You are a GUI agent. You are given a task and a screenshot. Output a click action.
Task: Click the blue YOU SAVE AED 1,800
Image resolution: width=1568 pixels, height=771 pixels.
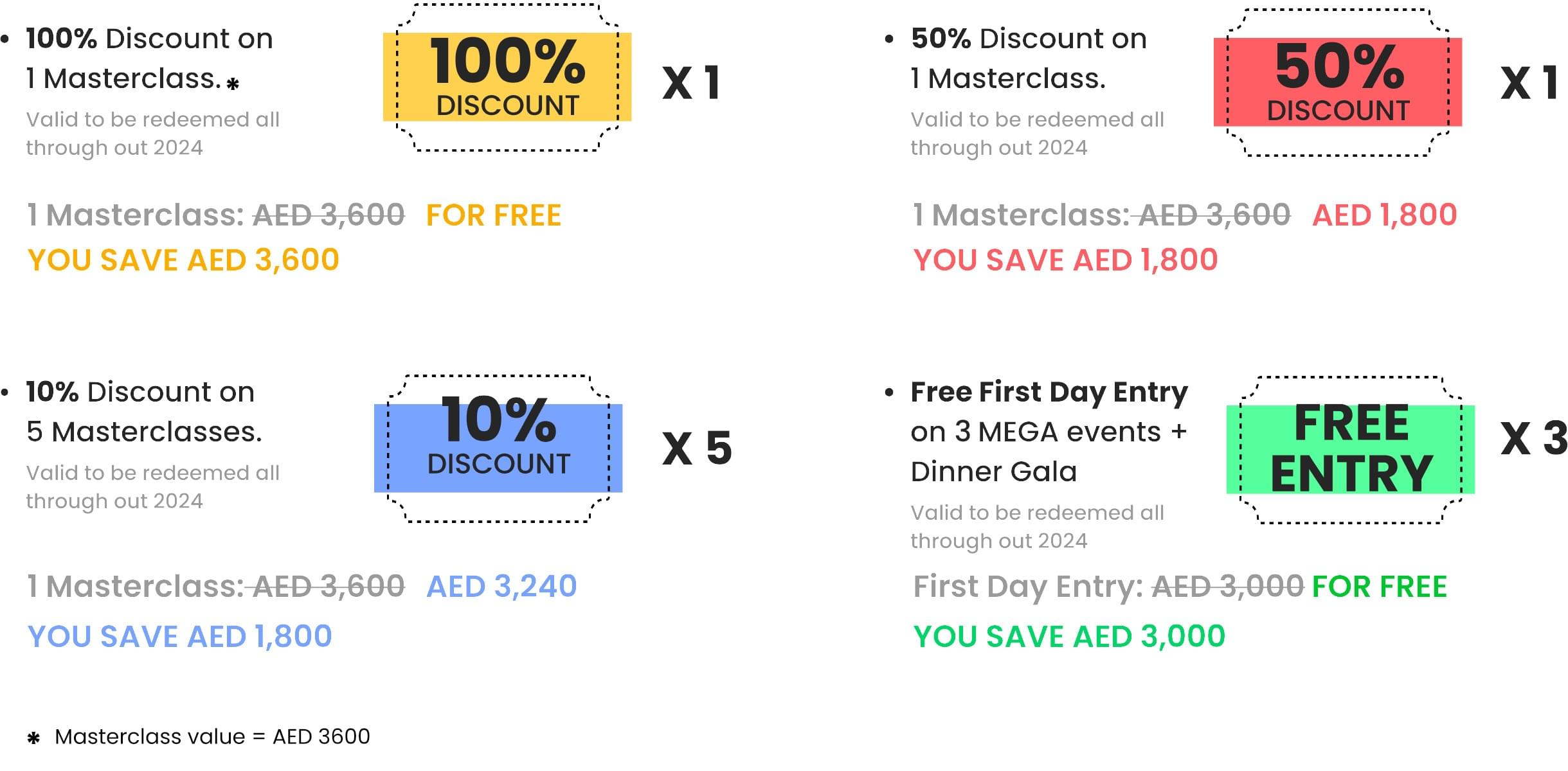click(180, 637)
